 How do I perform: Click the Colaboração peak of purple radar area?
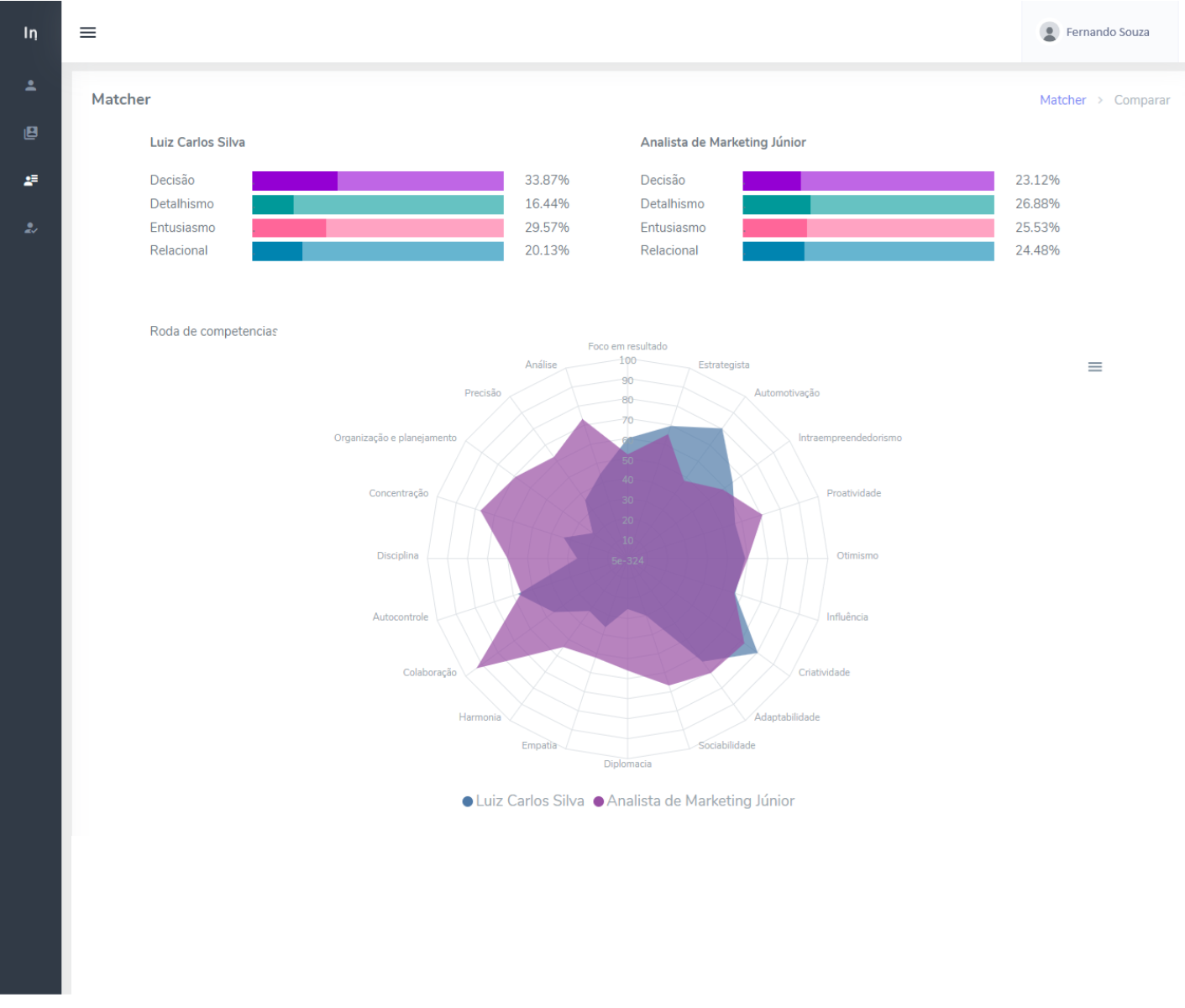coord(479,667)
